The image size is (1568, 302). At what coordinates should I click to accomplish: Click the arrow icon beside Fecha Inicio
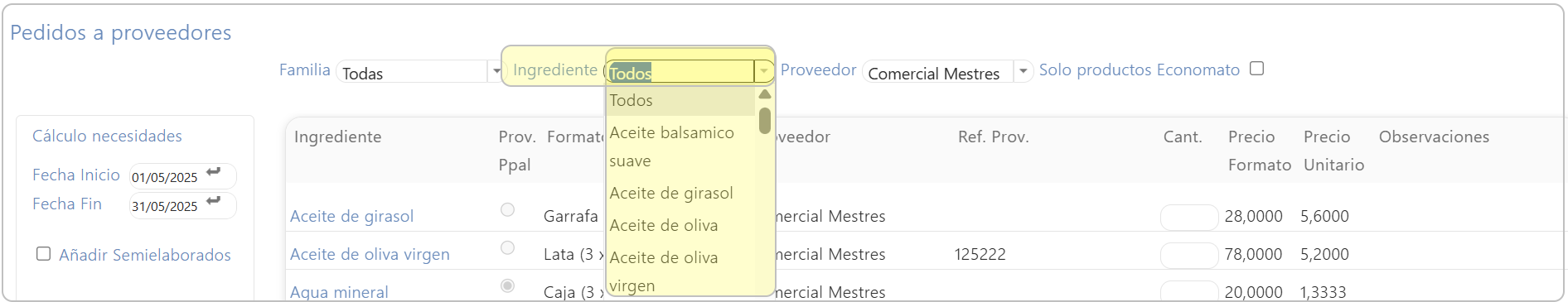tap(214, 172)
